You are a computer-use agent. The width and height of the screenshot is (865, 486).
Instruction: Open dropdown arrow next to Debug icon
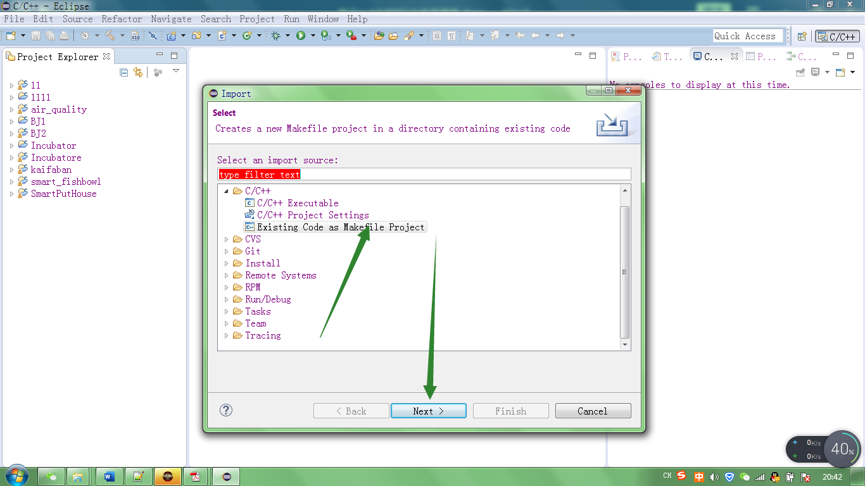(x=287, y=36)
